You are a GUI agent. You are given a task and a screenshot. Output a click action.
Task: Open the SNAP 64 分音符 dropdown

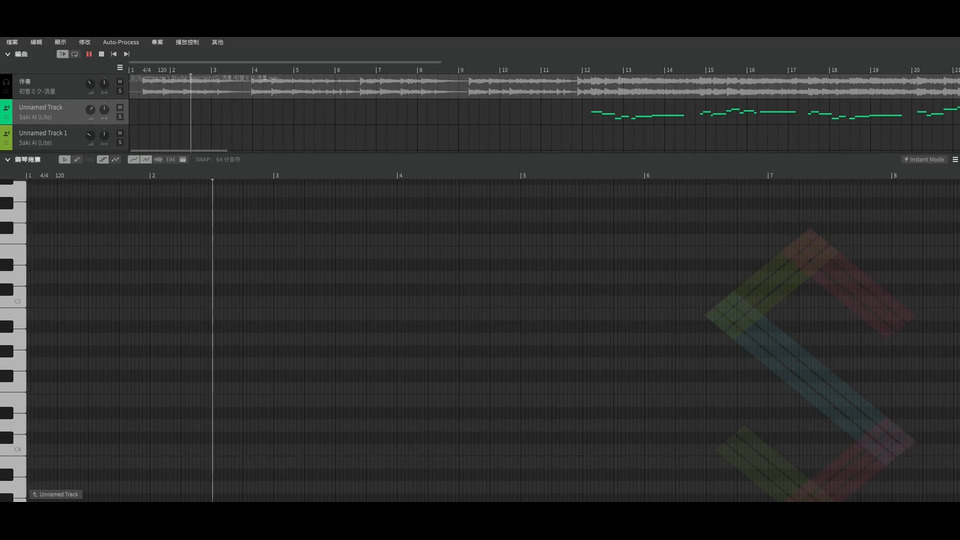(x=218, y=159)
